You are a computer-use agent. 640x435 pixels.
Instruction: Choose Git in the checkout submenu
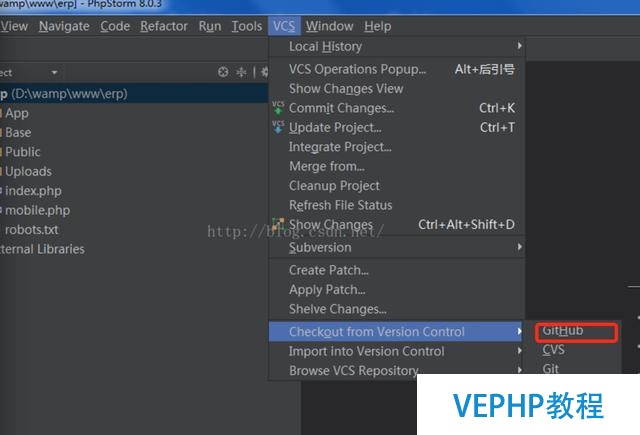(574, 369)
